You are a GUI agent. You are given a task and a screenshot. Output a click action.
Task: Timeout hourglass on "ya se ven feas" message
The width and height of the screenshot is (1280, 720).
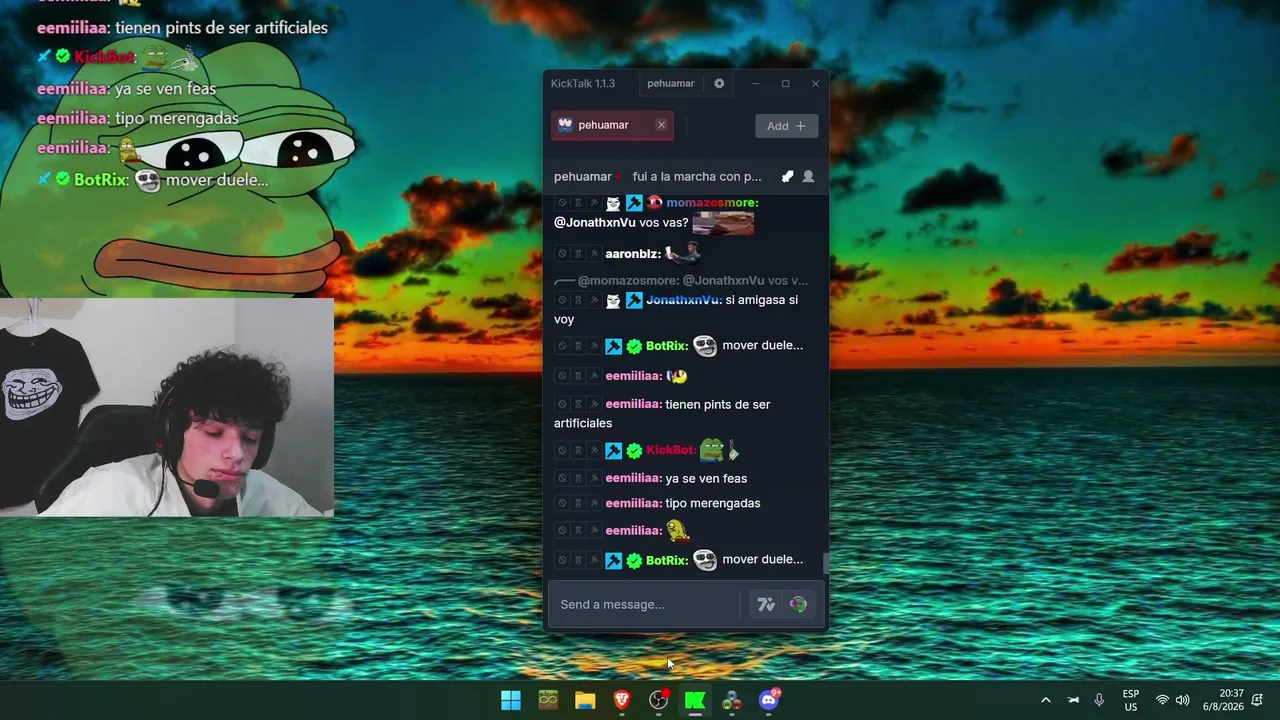click(x=578, y=478)
